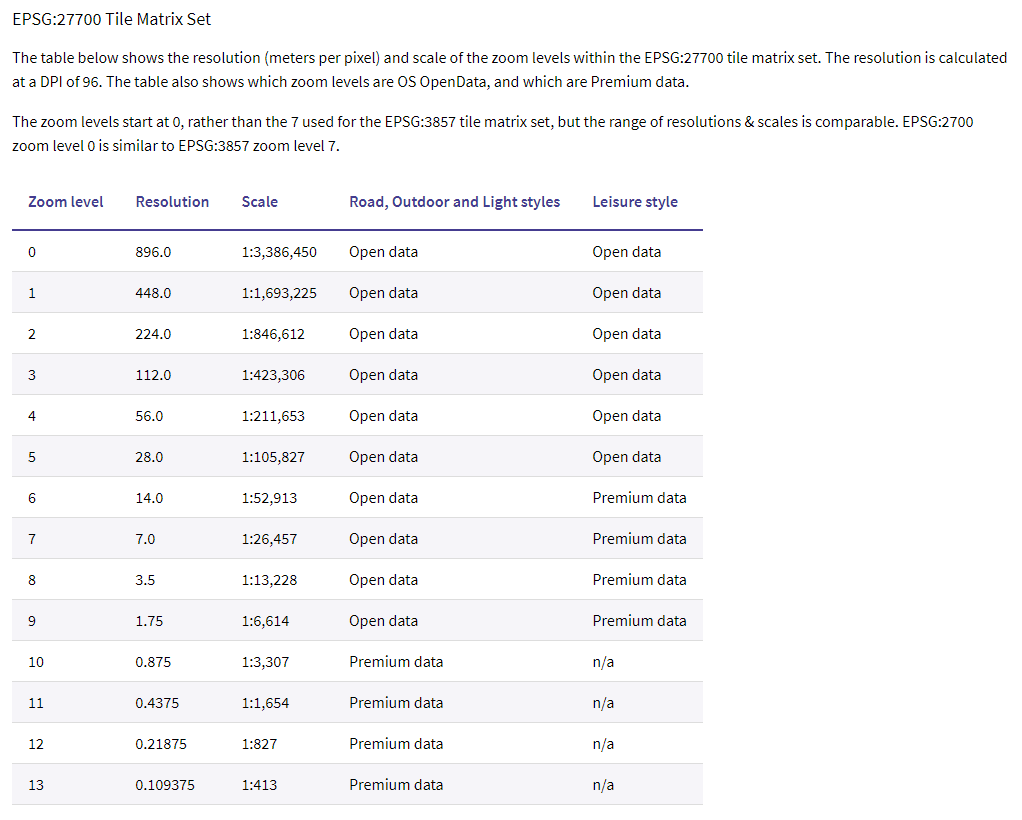The image size is (1022, 820).
Task: Click resolution value 0.21875
Action: [x=161, y=745]
